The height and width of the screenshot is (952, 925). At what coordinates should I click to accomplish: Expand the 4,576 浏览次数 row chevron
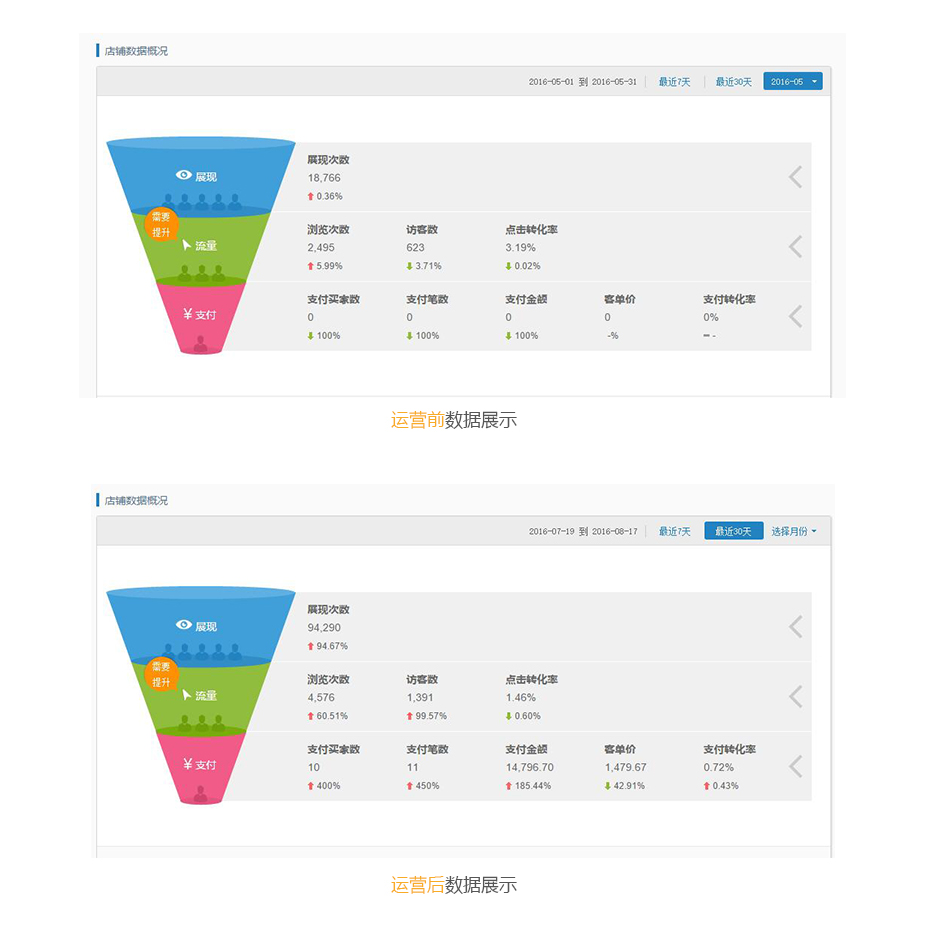click(796, 696)
